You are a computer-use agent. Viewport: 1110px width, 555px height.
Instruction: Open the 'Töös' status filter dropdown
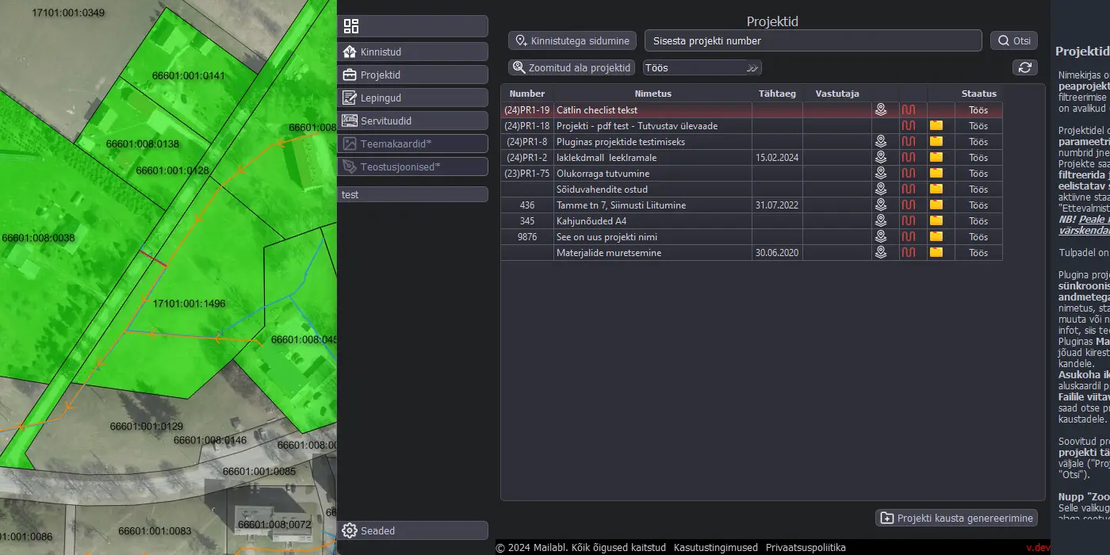pos(702,68)
